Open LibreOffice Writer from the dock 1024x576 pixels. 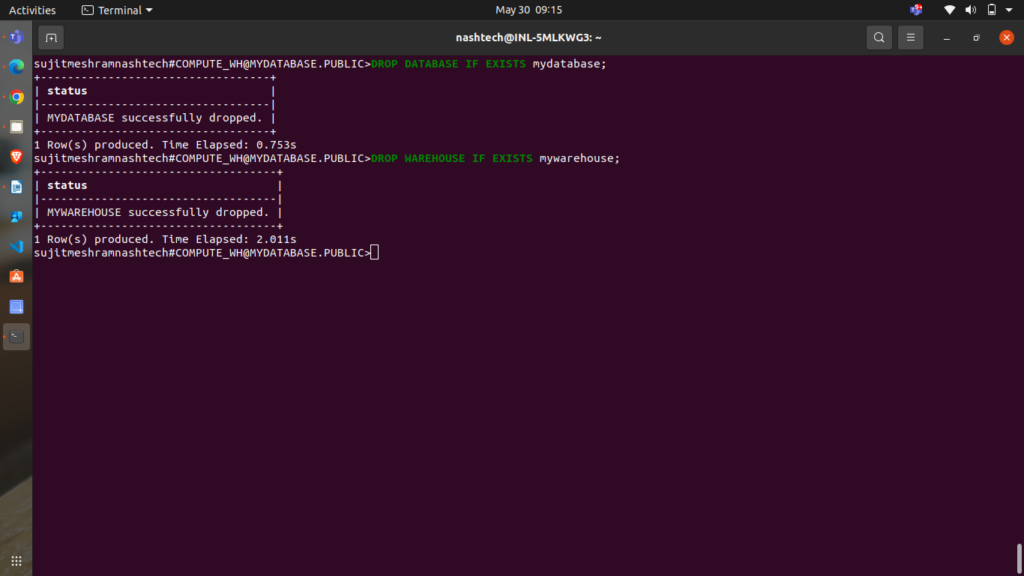click(x=16, y=187)
